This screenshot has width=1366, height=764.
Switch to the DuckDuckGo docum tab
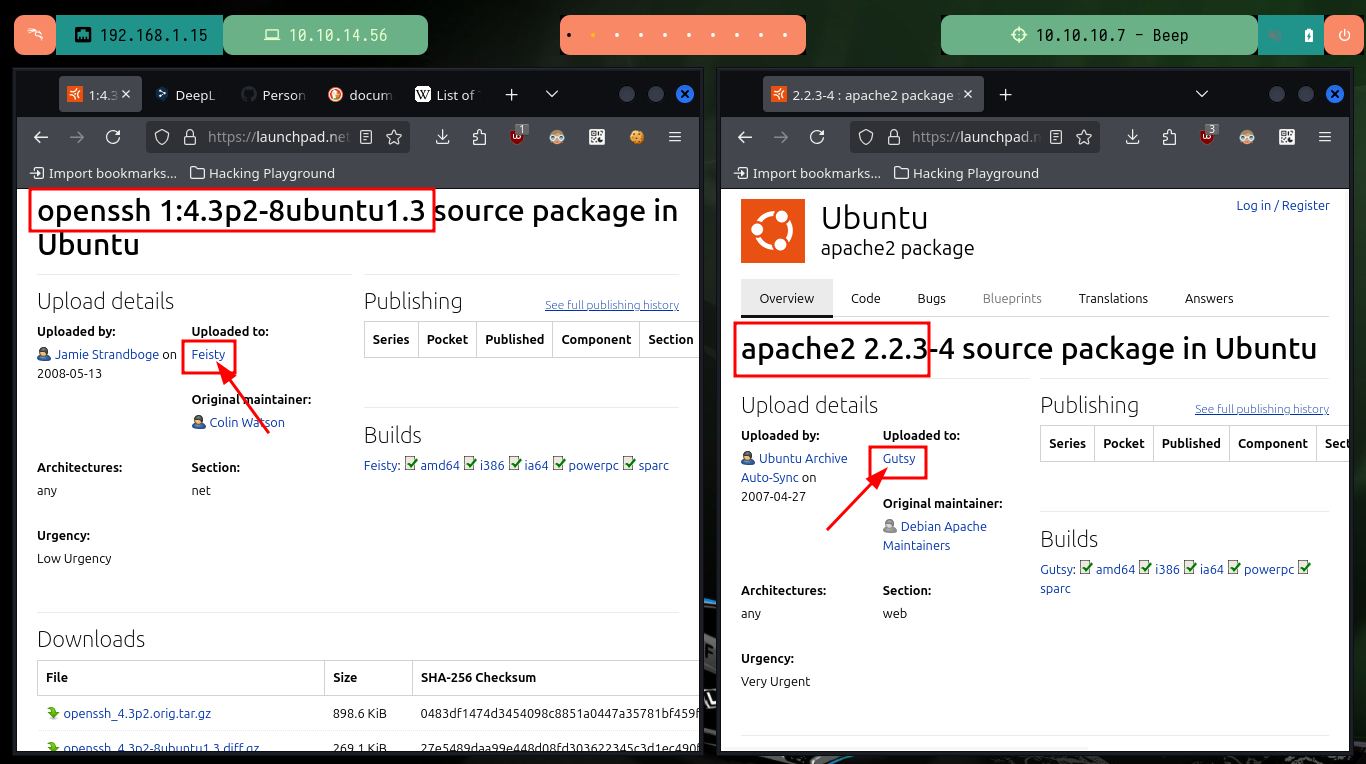pyautogui.click(x=360, y=95)
